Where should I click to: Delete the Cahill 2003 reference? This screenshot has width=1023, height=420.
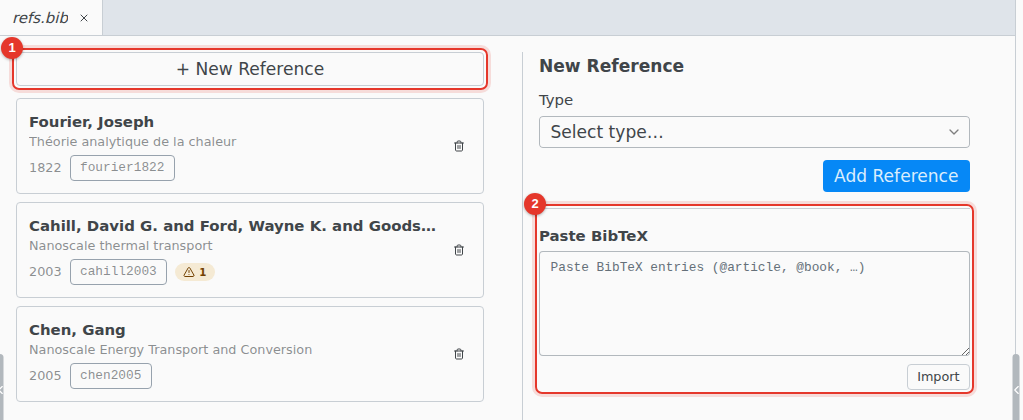459,250
